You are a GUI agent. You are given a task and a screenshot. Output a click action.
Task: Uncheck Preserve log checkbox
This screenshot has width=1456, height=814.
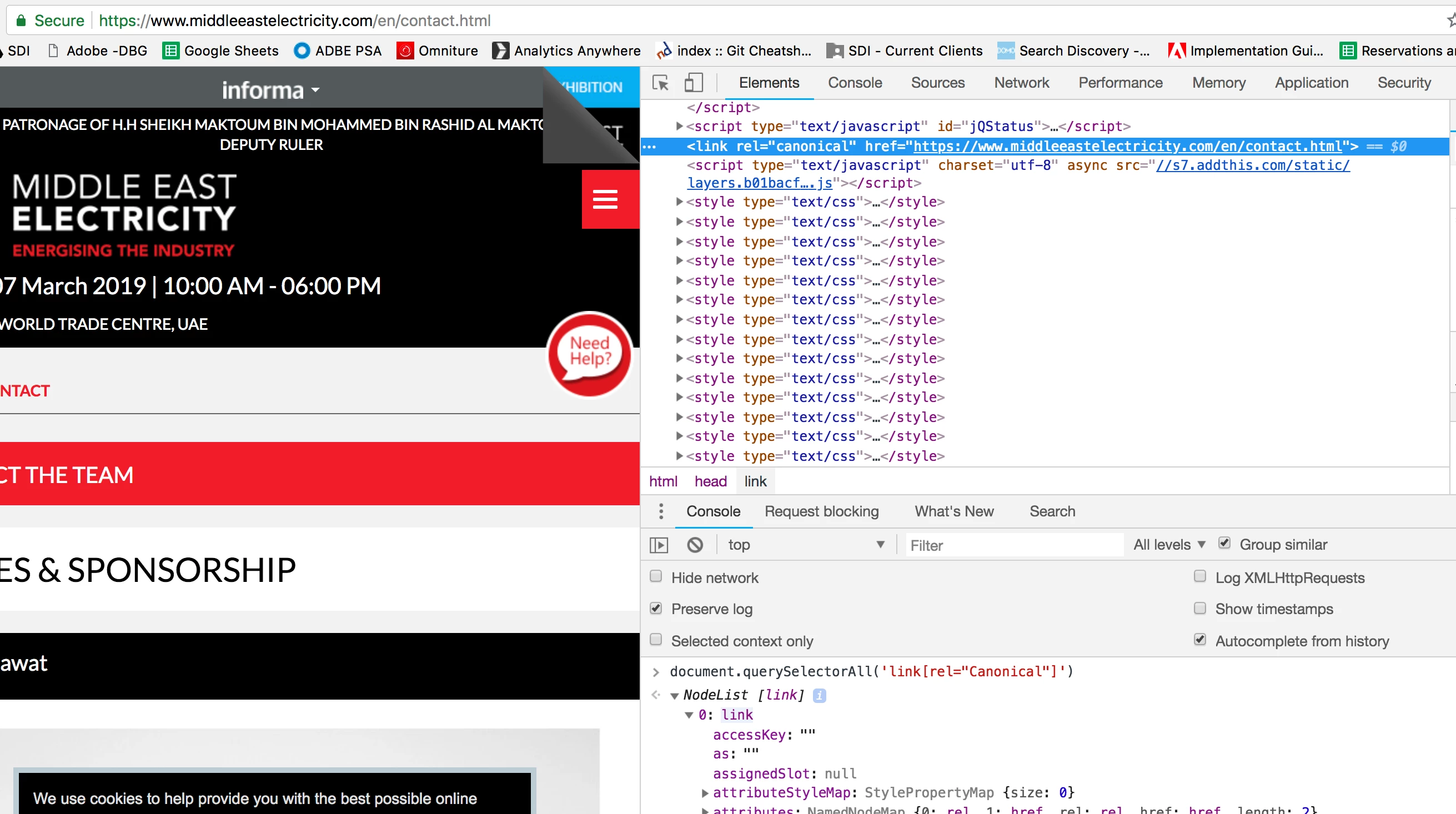[656, 609]
